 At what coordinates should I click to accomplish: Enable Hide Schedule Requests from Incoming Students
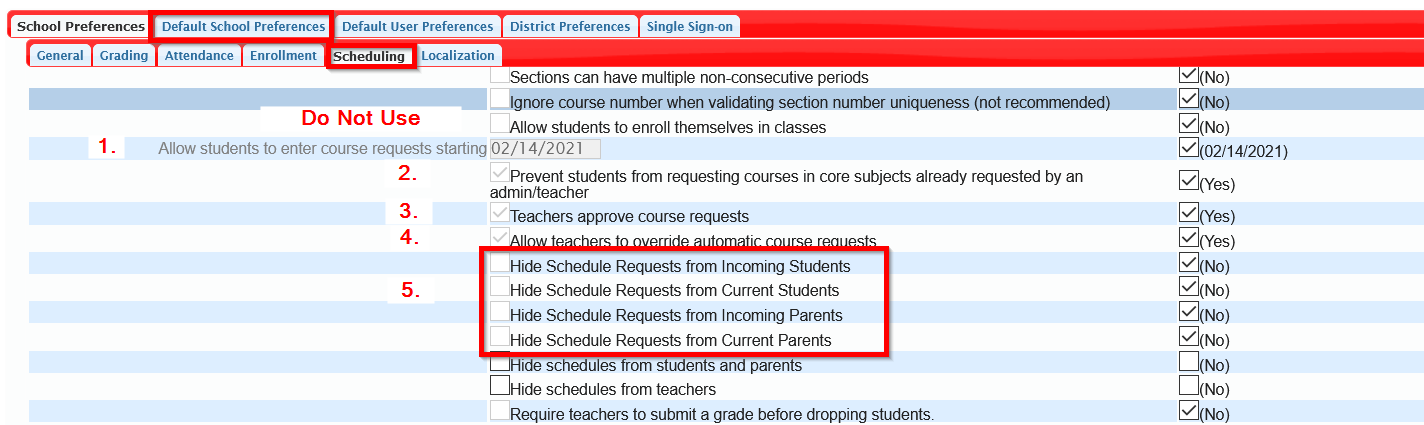tap(499, 263)
